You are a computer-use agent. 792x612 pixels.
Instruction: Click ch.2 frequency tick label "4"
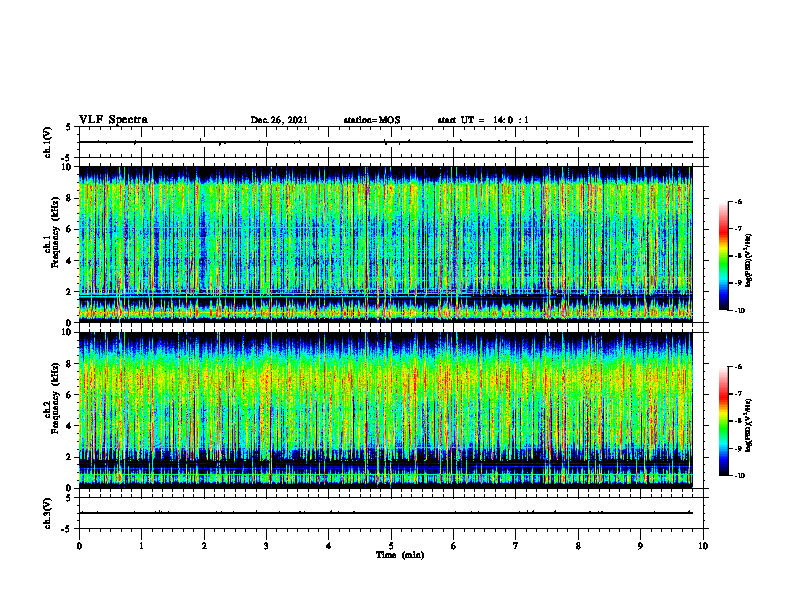[69, 426]
